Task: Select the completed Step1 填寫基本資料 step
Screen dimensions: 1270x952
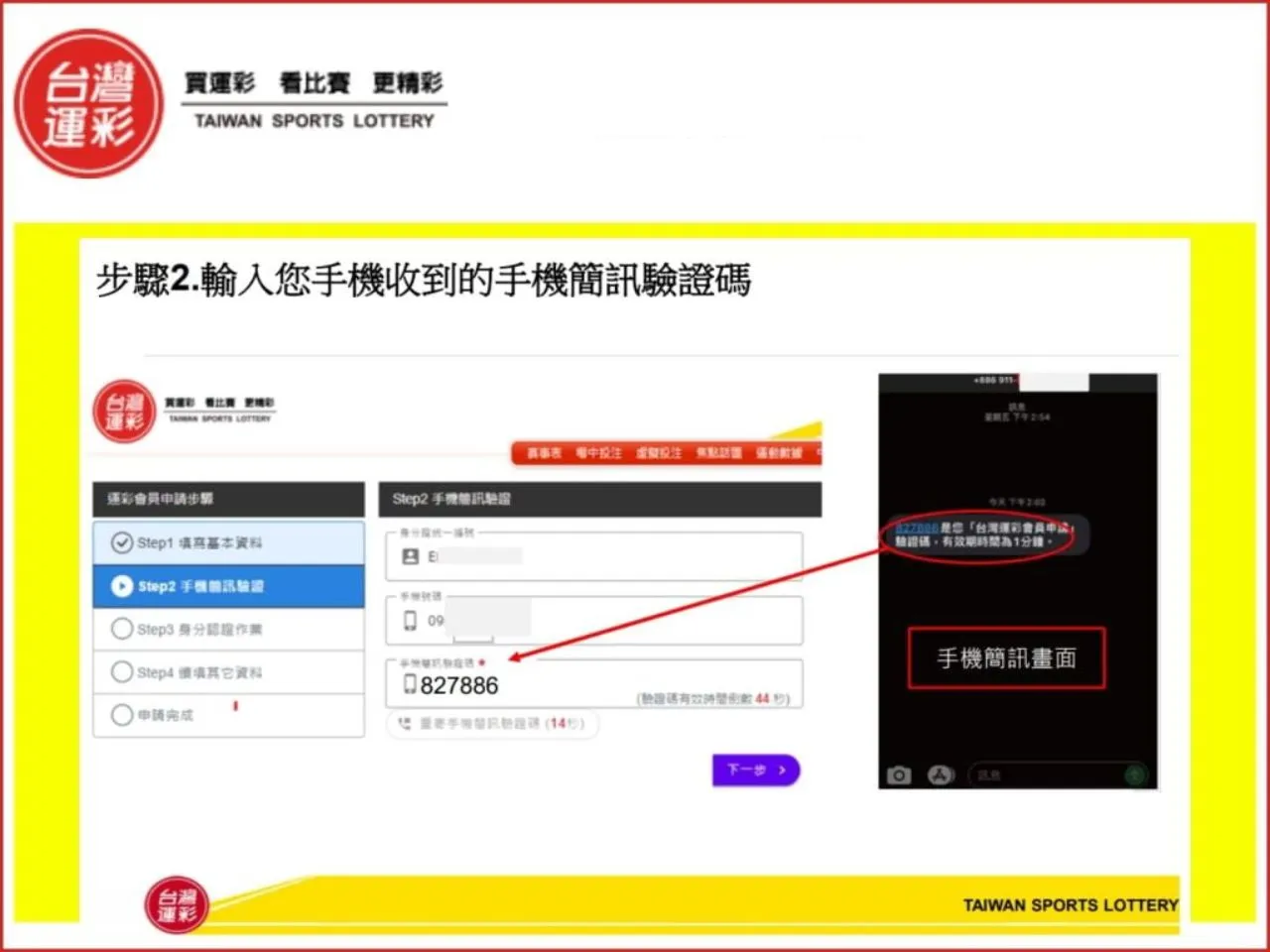Action: click(228, 543)
